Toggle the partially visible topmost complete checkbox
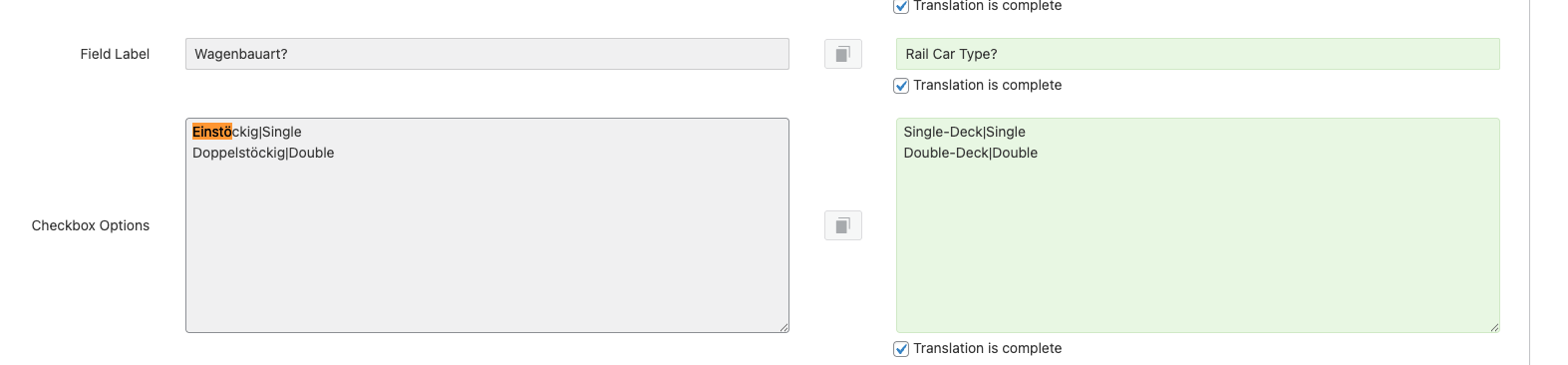This screenshot has height=365, width=1568. [x=901, y=6]
